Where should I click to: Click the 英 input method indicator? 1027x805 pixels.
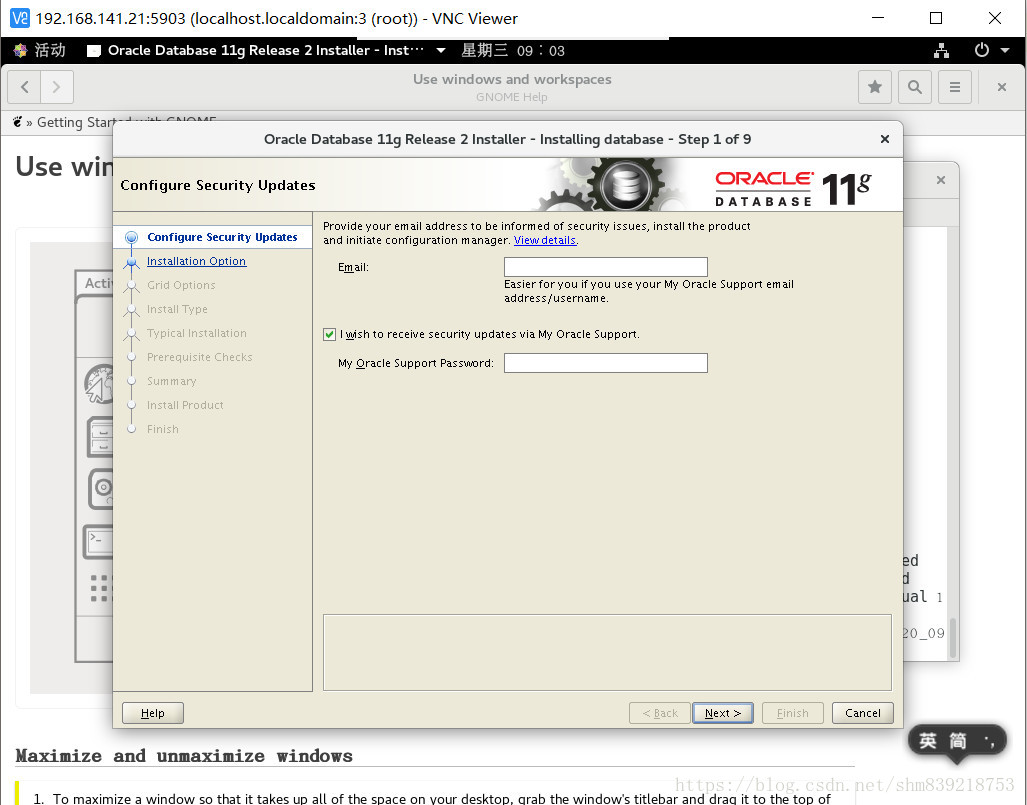pos(927,741)
